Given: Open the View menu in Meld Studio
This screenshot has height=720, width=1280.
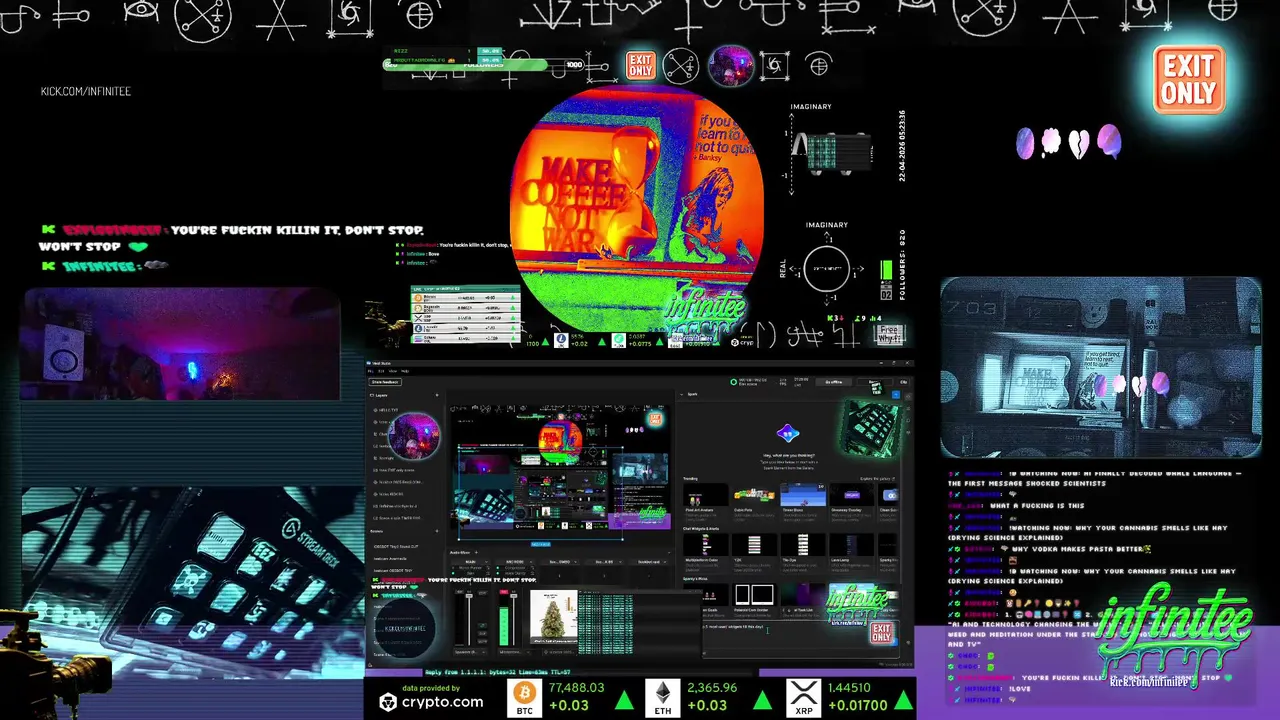Looking at the screenshot, I should (x=393, y=371).
